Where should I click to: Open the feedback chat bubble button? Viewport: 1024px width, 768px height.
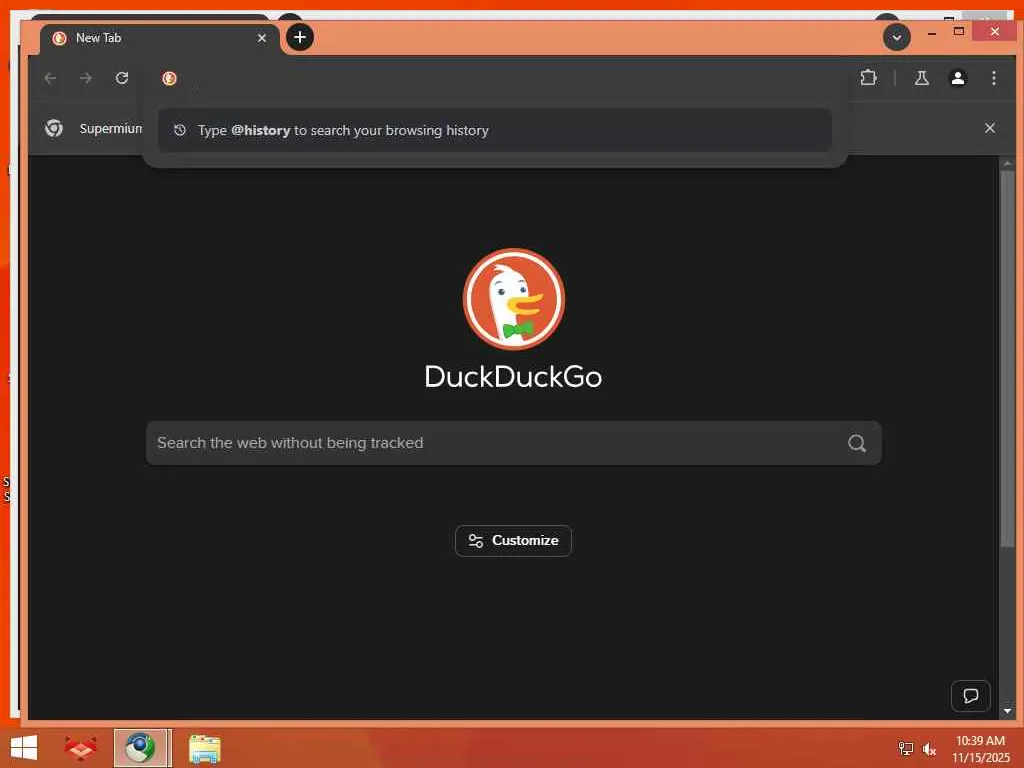coord(970,696)
